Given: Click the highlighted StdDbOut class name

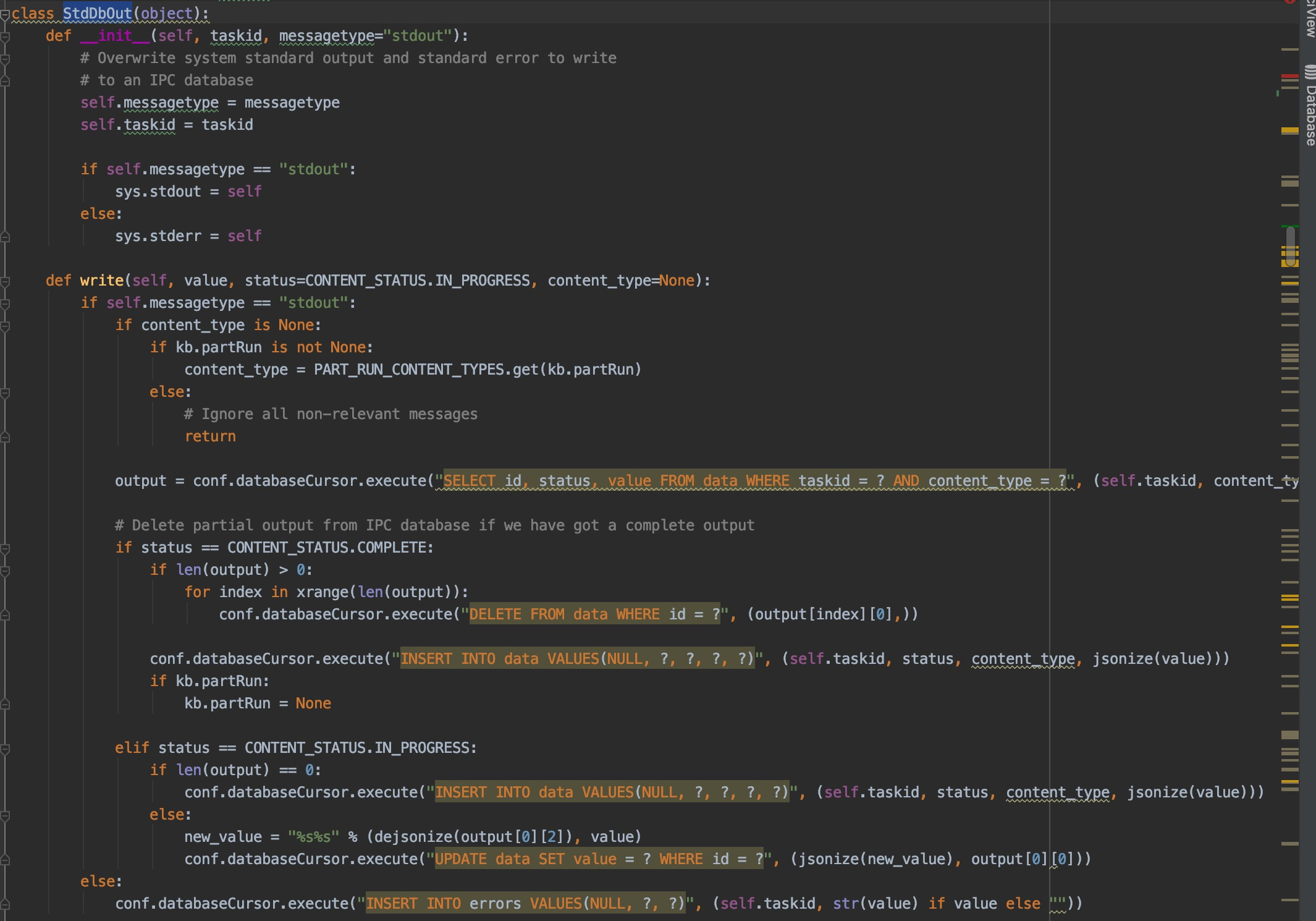Looking at the screenshot, I should click(x=97, y=13).
